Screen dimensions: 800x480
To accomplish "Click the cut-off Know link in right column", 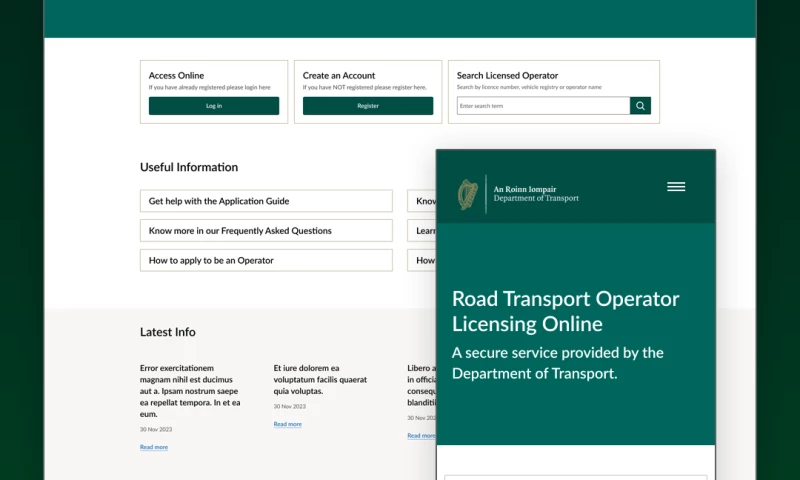I will [422, 201].
